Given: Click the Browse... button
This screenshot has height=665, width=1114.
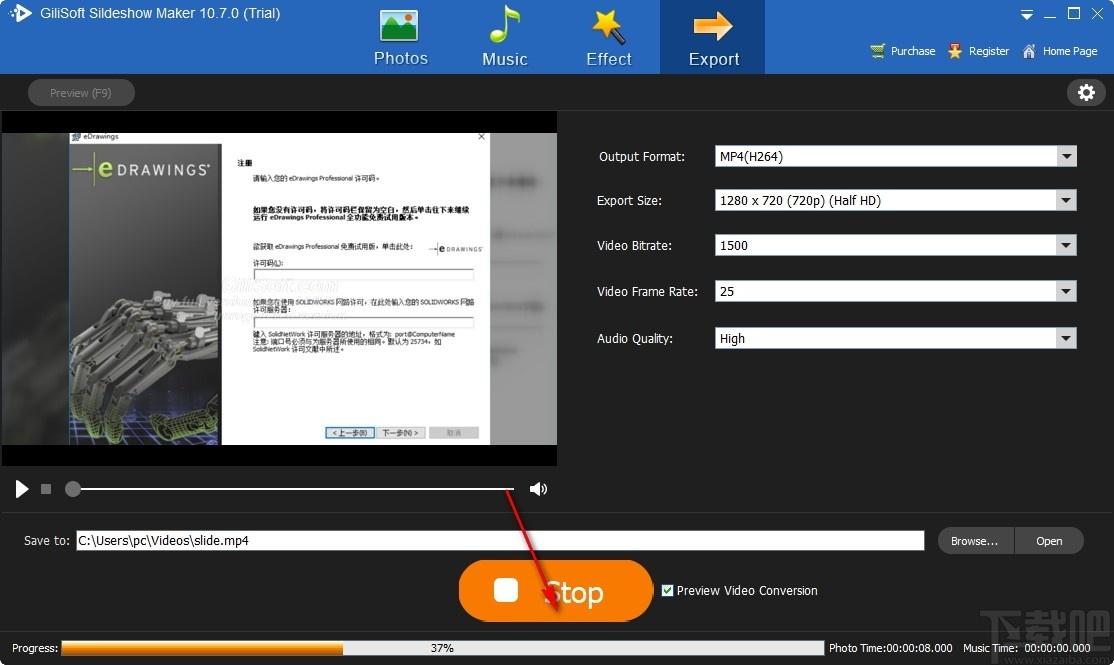Looking at the screenshot, I should click(975, 541).
